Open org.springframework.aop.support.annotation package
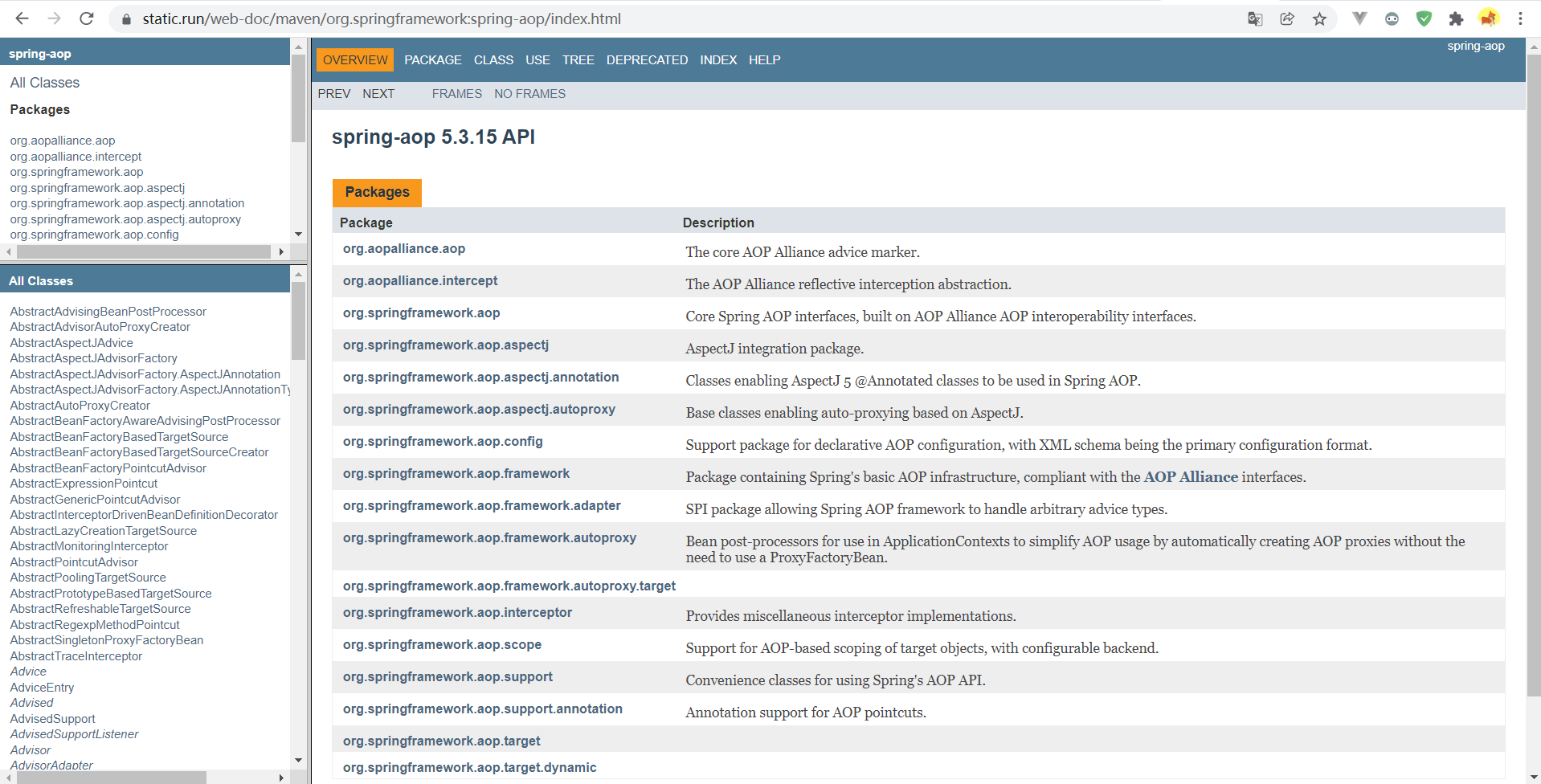The height and width of the screenshot is (784, 1541). (483, 708)
